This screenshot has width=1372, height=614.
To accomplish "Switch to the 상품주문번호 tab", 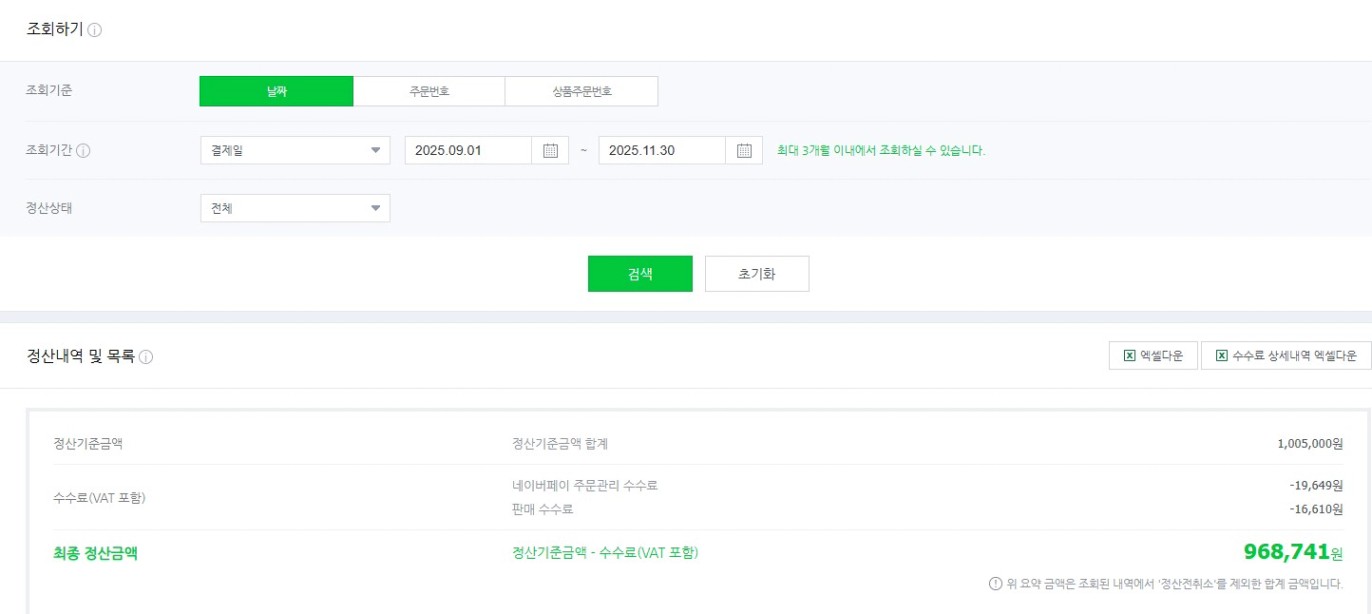I will (x=581, y=91).
